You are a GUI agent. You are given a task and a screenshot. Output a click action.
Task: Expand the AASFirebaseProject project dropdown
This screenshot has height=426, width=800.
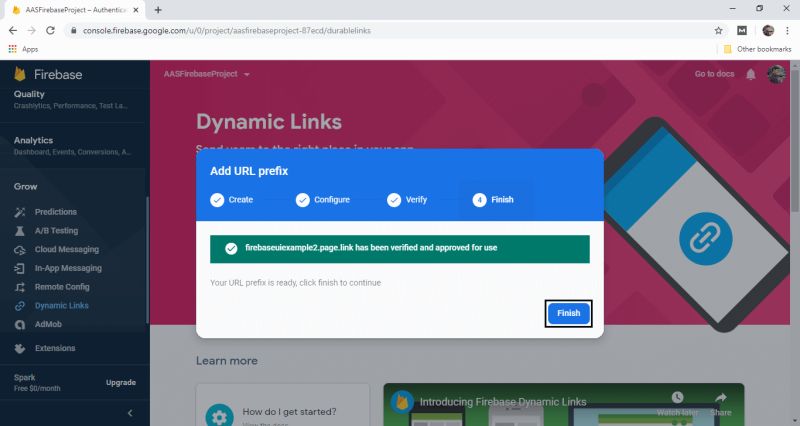(207, 74)
